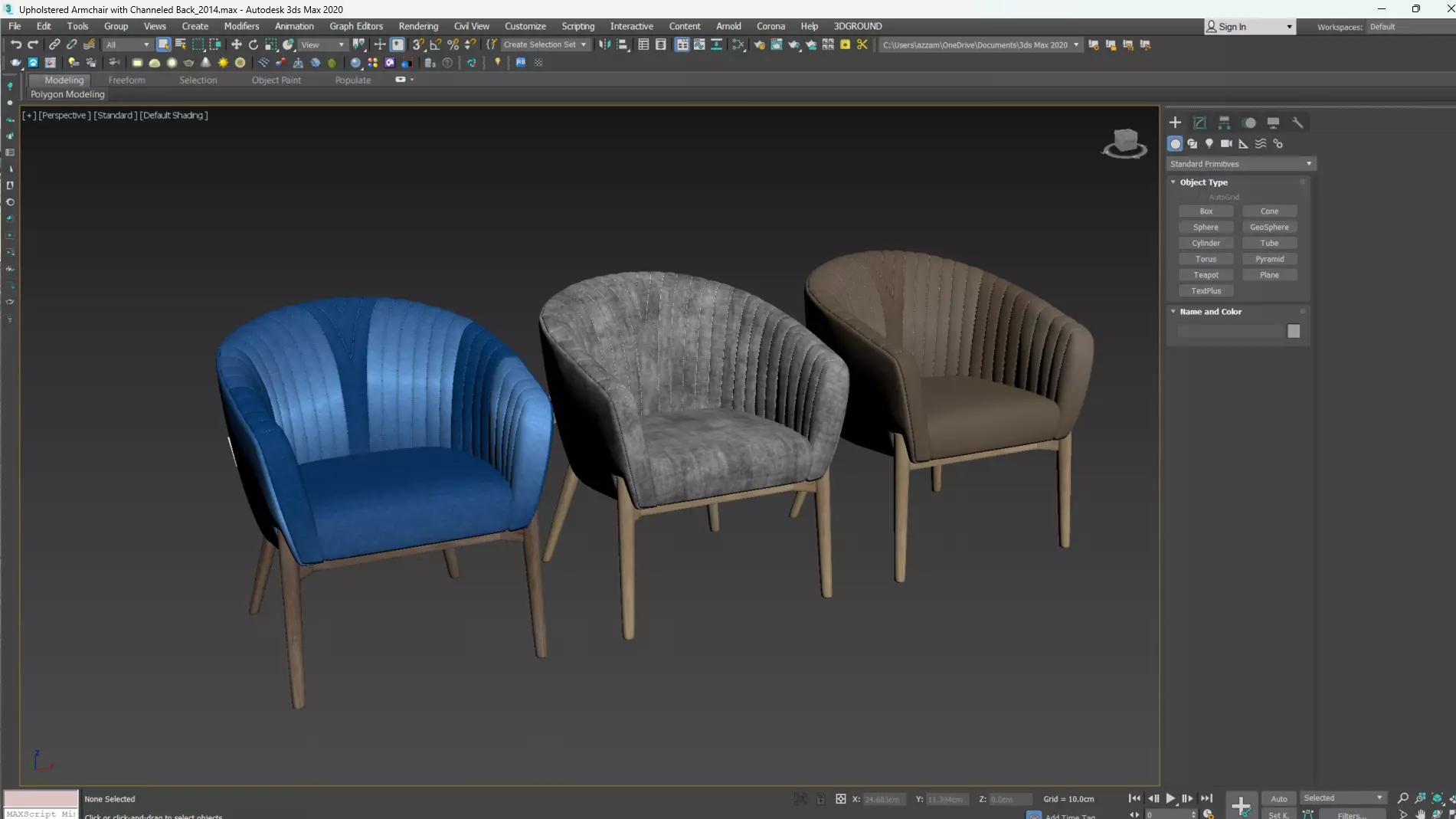
Task: Activate the Select and Link chain tool
Action: [54, 44]
